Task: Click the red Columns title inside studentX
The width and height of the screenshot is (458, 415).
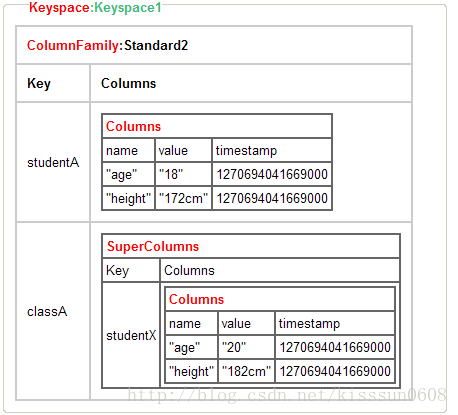Action: click(x=196, y=299)
